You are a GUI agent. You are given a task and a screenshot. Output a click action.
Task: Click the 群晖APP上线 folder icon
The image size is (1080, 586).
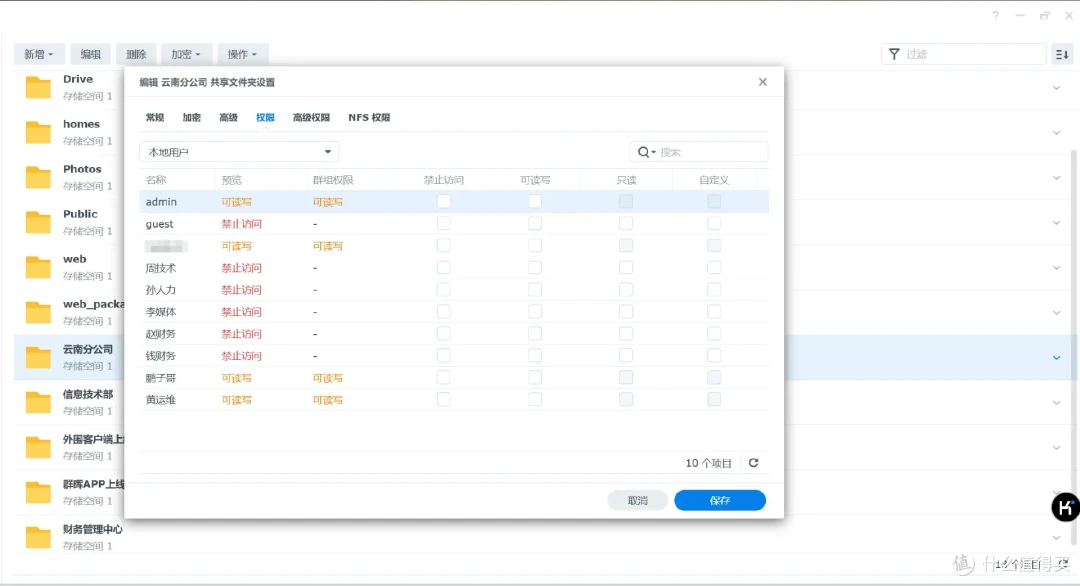tap(38, 492)
